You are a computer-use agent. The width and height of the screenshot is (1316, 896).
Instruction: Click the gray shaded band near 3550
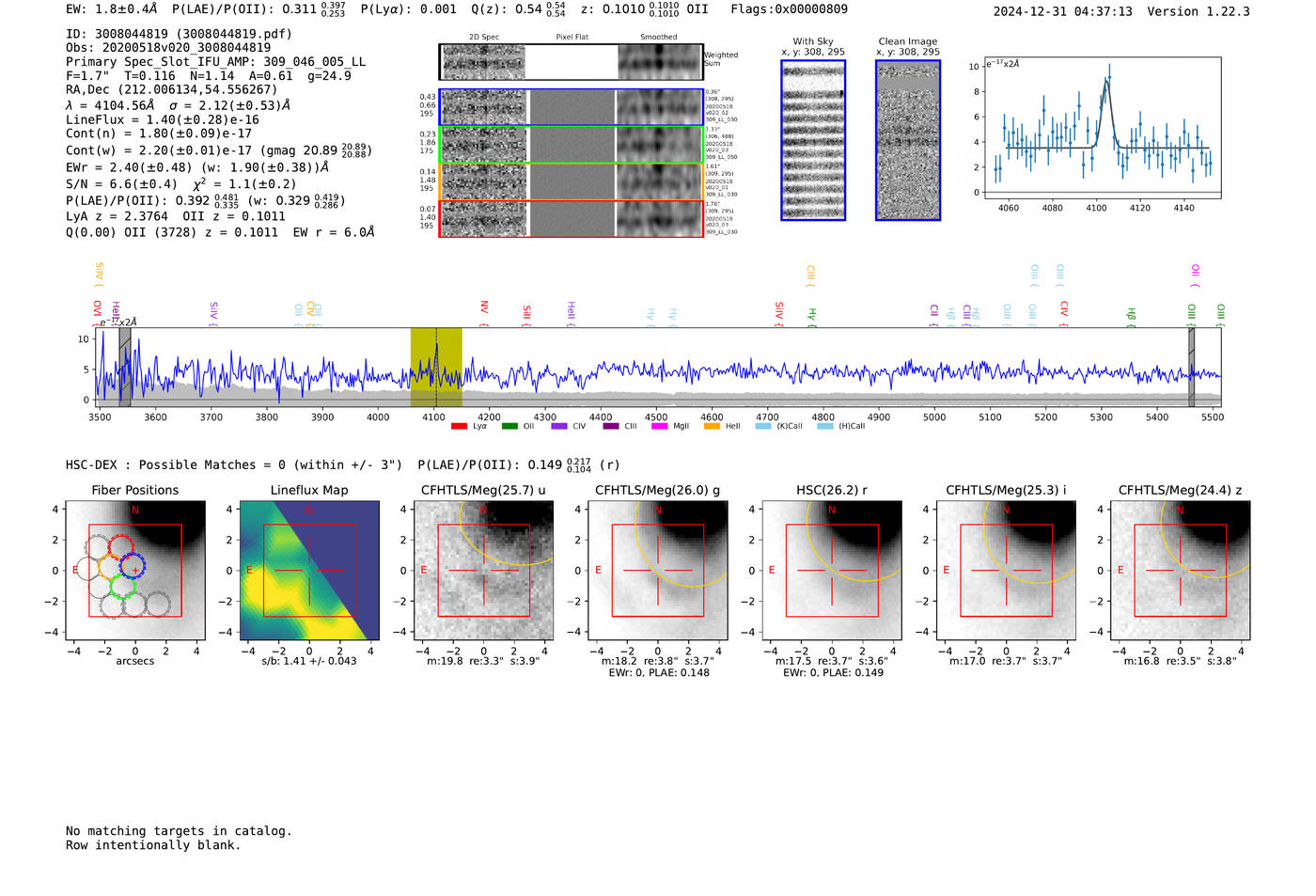click(x=125, y=367)
